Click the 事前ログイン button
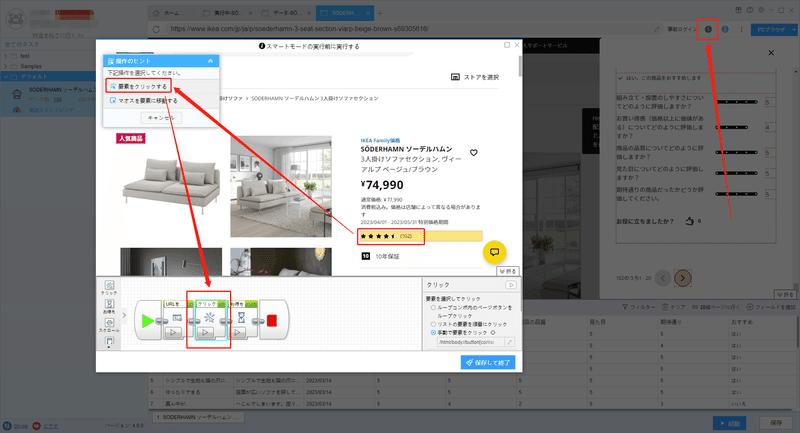Screen dimensions: 800x433 681,29
